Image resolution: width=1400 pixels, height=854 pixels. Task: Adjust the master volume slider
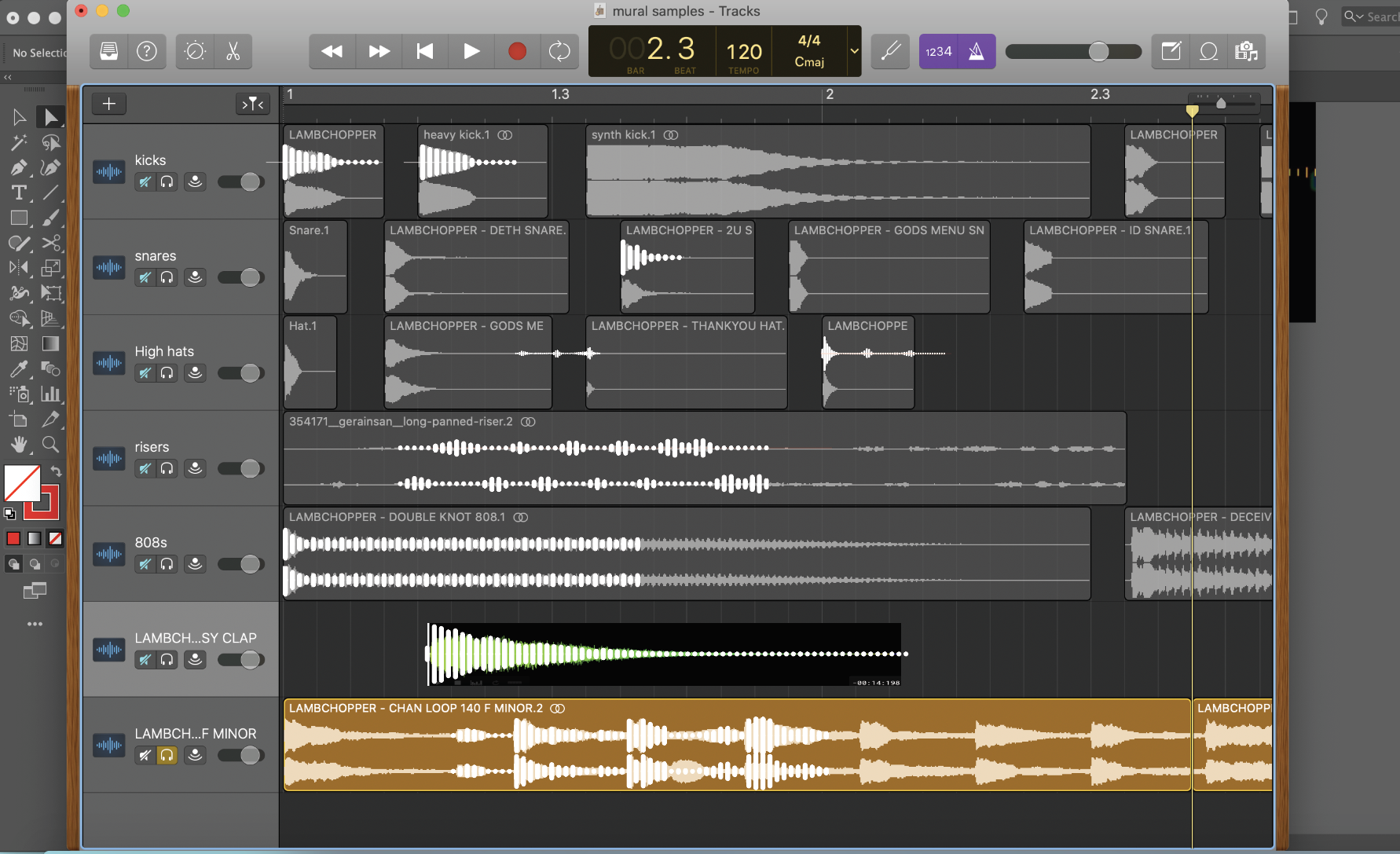[1073, 52]
